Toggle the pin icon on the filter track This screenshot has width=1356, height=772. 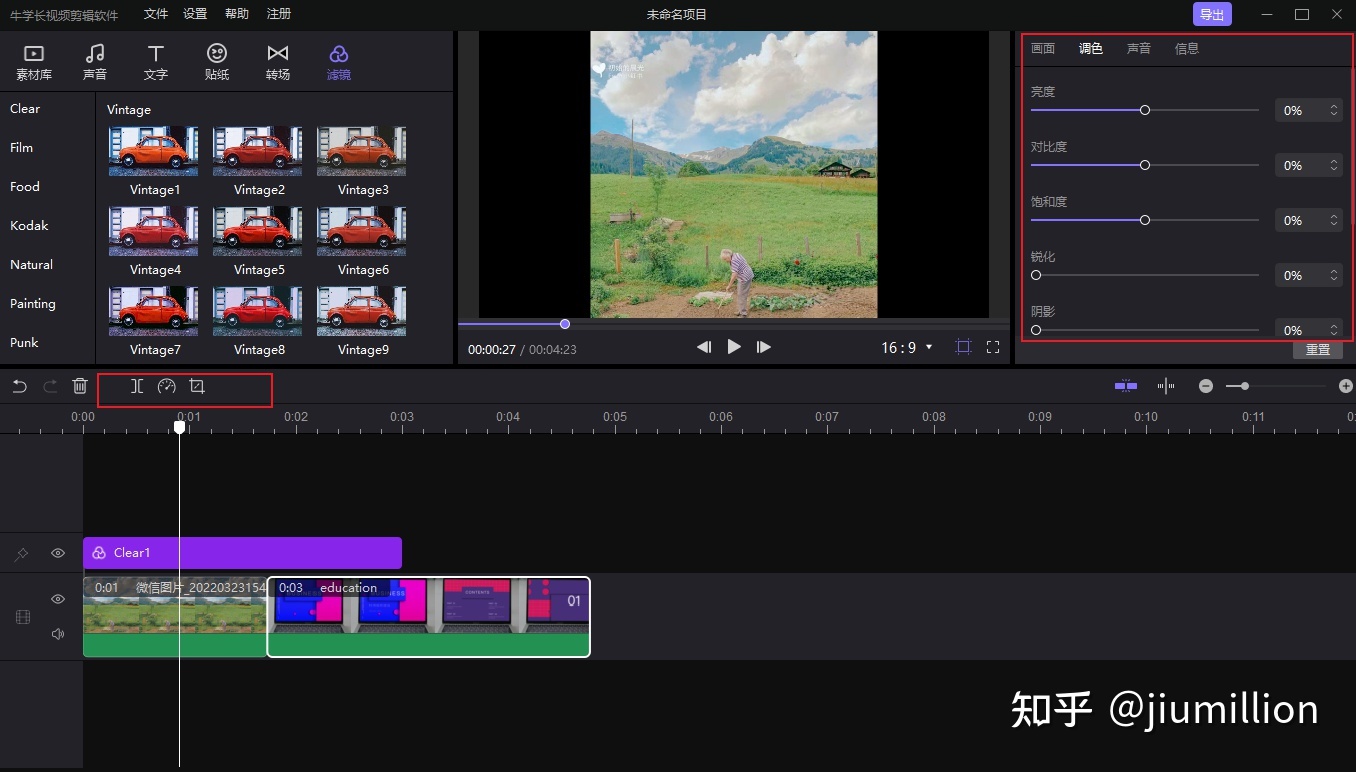[20, 553]
